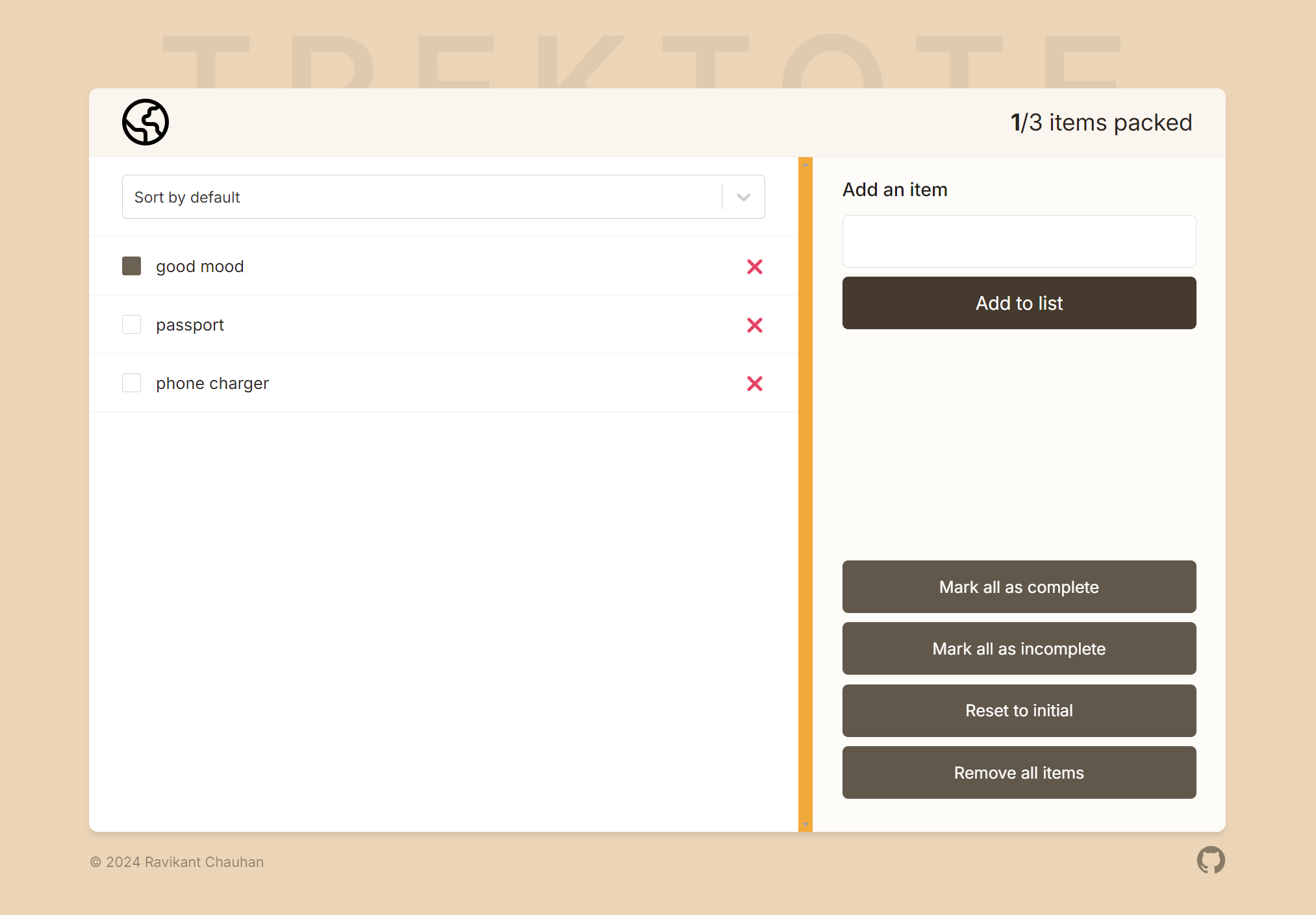
Task: Delete the good mood item
Action: [754, 267]
